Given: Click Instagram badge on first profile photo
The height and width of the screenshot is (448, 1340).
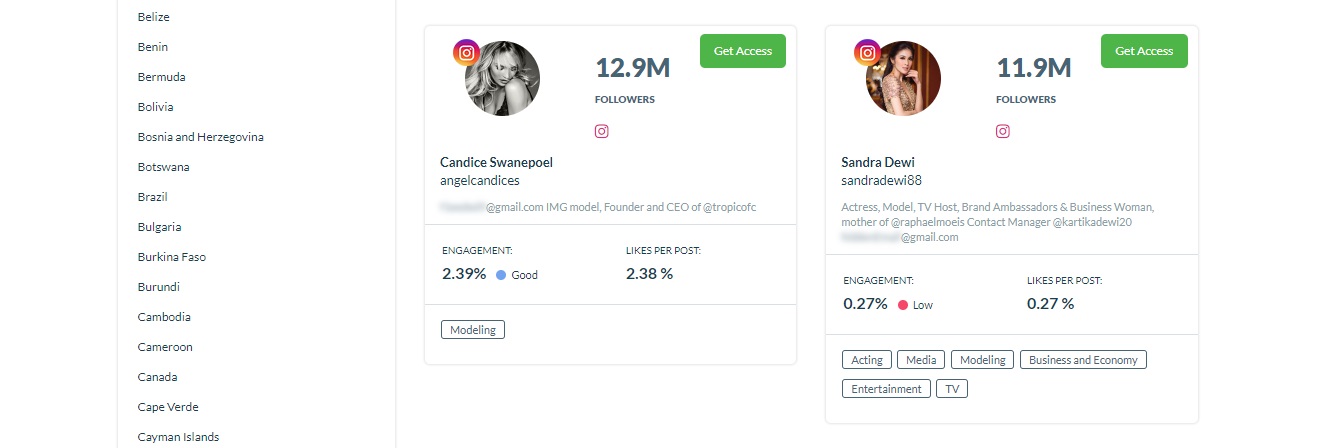Looking at the screenshot, I should (467, 53).
